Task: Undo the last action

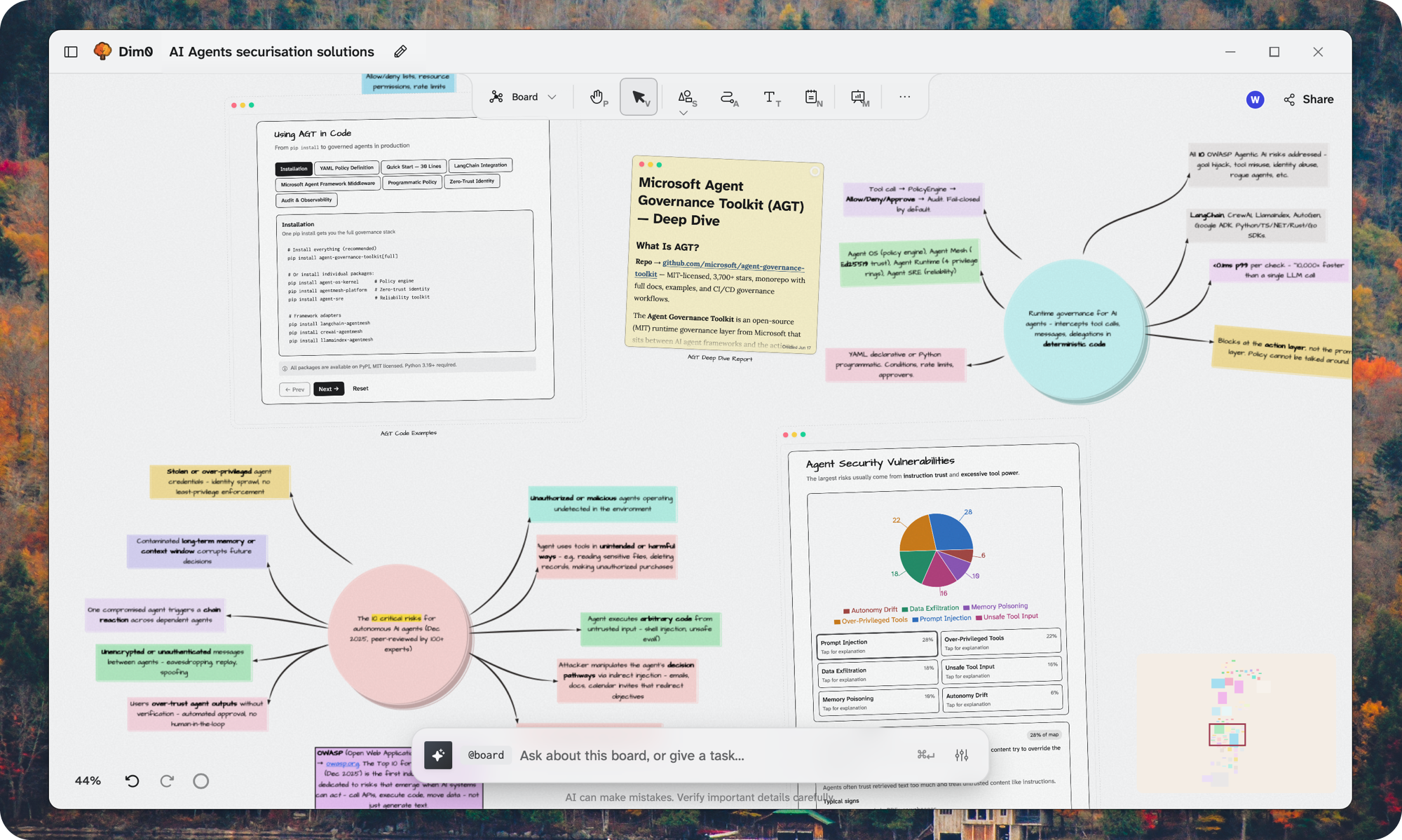Action: pyautogui.click(x=132, y=780)
